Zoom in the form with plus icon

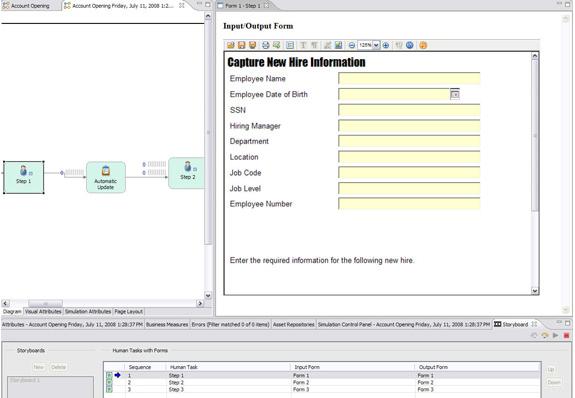pos(386,45)
